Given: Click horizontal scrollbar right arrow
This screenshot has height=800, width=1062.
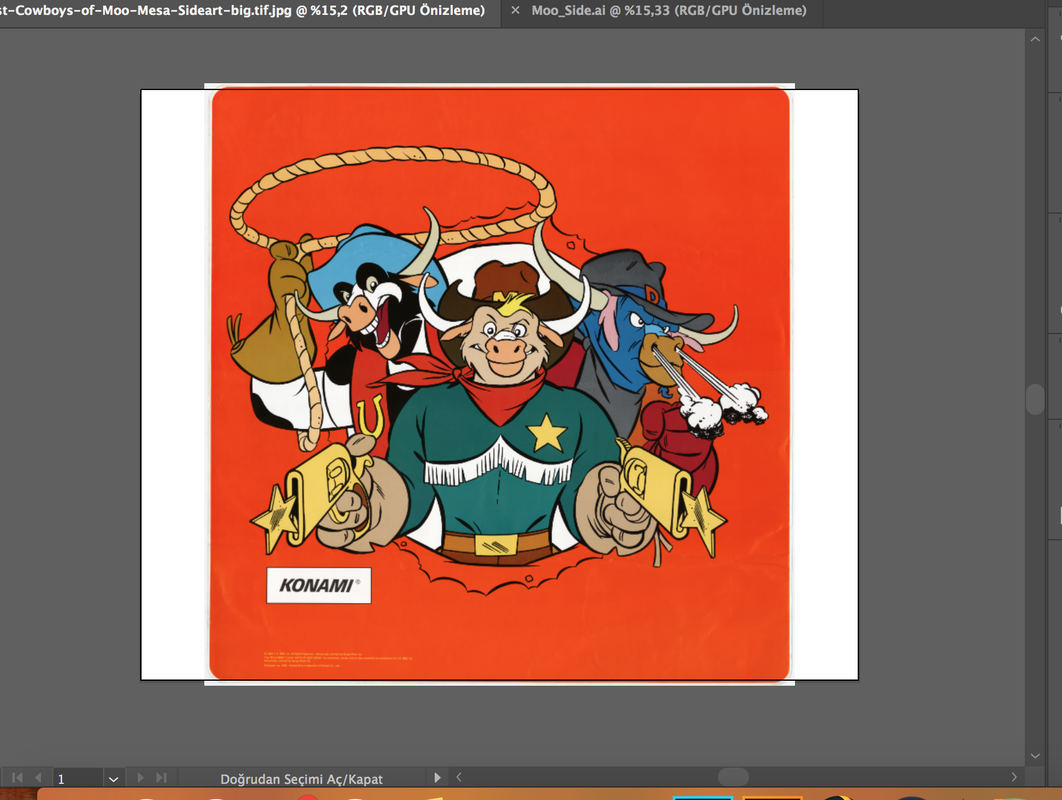Looking at the screenshot, I should tap(1014, 777).
